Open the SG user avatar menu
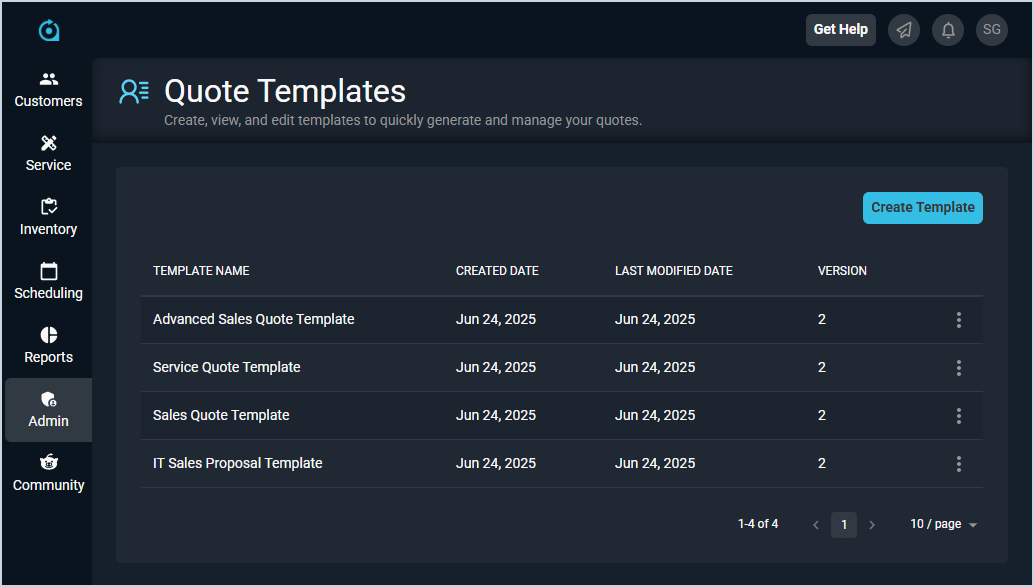The height and width of the screenshot is (587, 1034). (x=992, y=30)
